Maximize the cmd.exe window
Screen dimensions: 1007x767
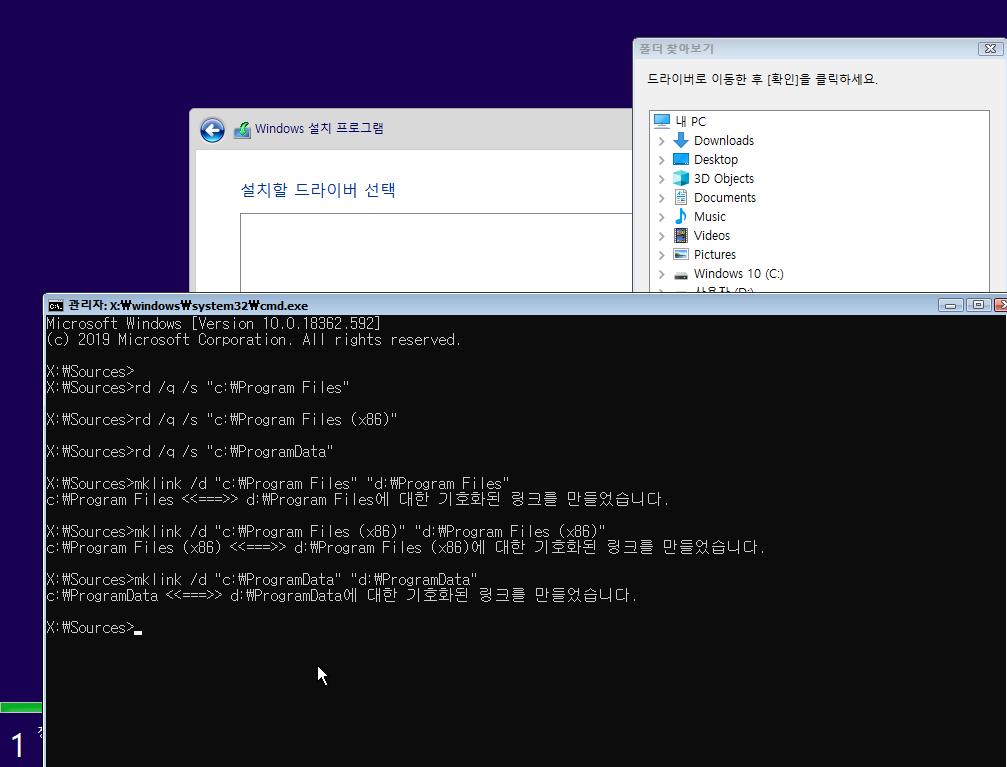click(x=978, y=305)
